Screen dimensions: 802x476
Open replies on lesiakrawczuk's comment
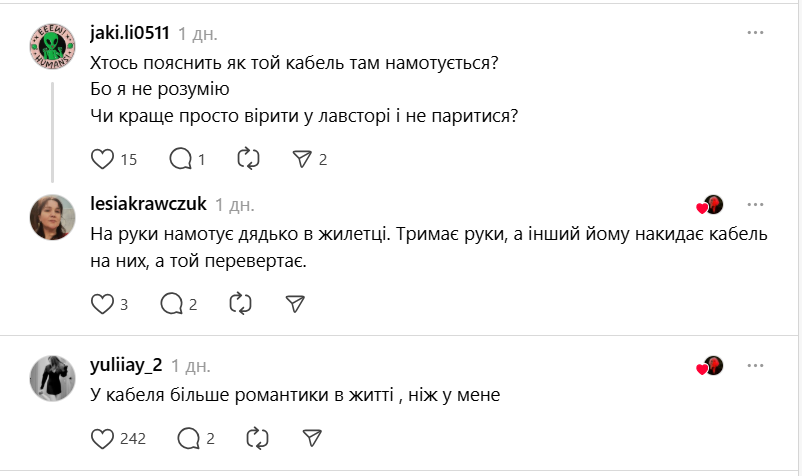[x=171, y=303]
